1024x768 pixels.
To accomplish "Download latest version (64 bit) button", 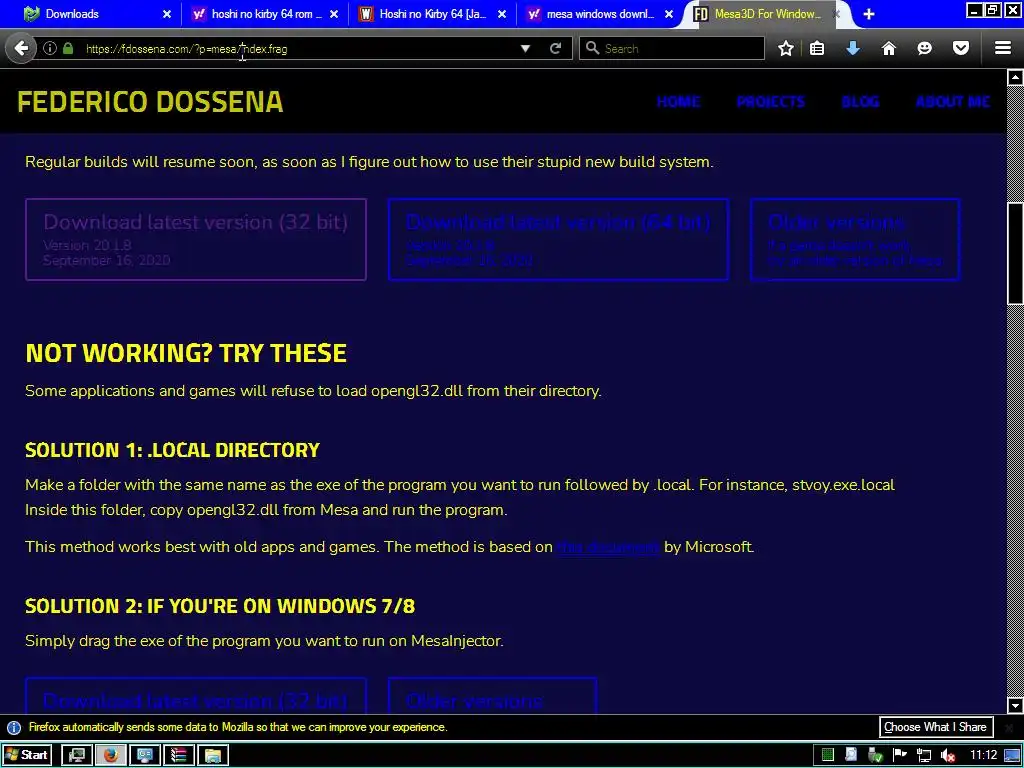I will click(558, 239).
